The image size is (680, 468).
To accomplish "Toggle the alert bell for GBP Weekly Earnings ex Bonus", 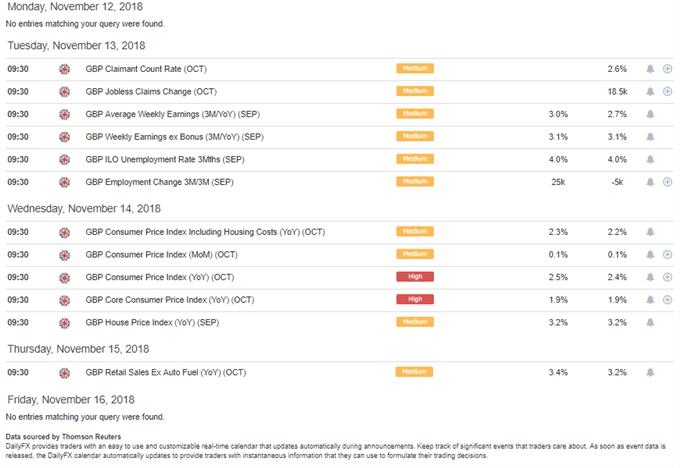I will point(649,137).
